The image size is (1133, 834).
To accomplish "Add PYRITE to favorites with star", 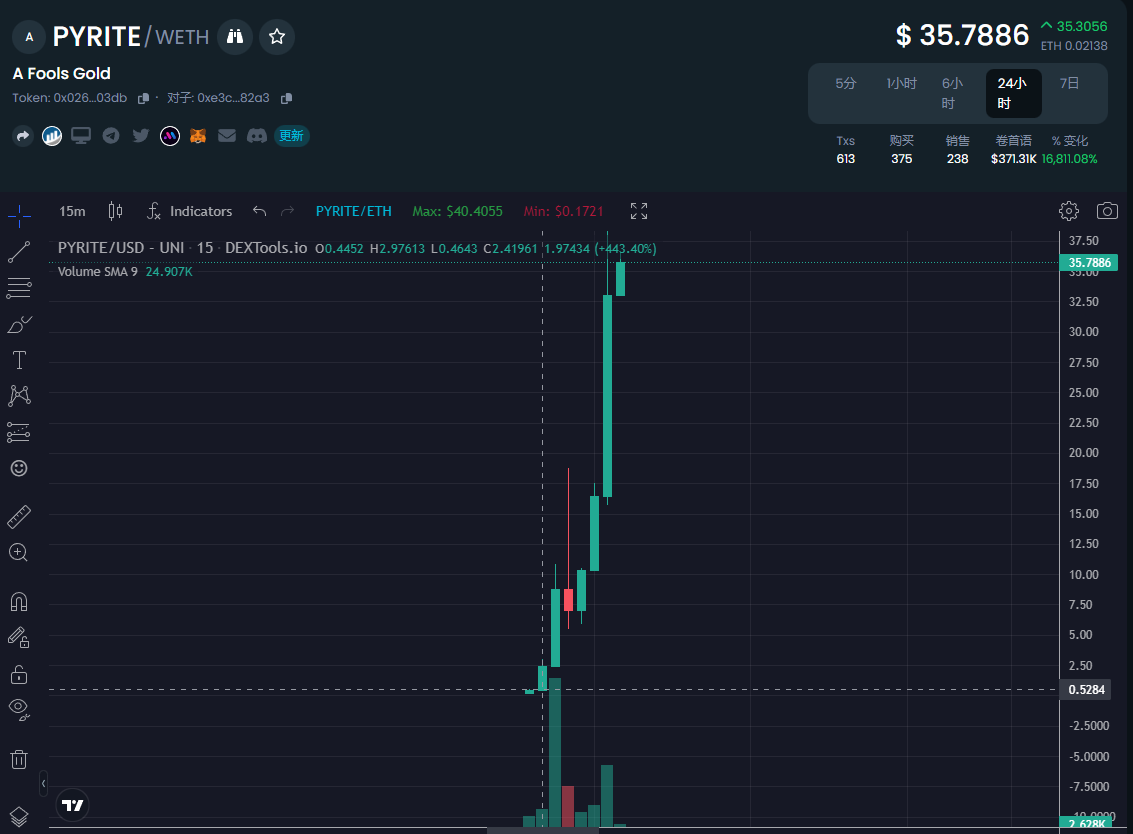I will (x=277, y=36).
